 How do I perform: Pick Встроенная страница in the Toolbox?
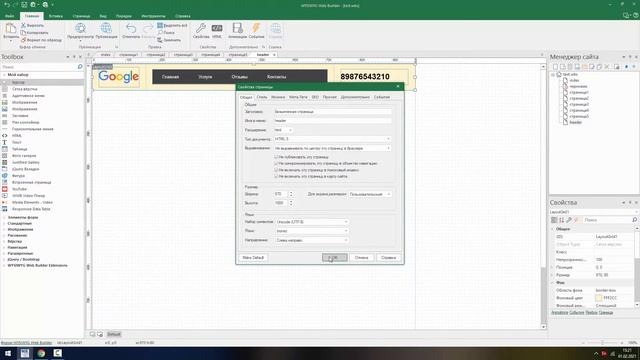coord(31,182)
